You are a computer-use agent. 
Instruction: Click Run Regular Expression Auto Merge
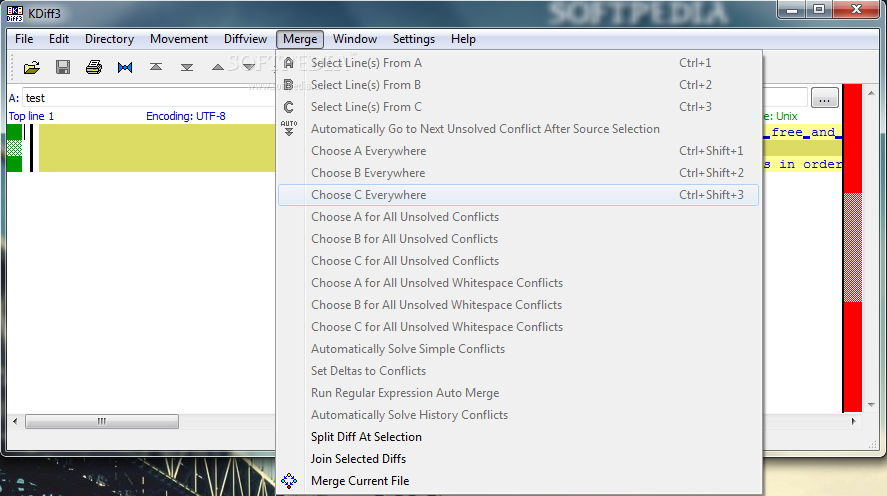click(x=518, y=393)
